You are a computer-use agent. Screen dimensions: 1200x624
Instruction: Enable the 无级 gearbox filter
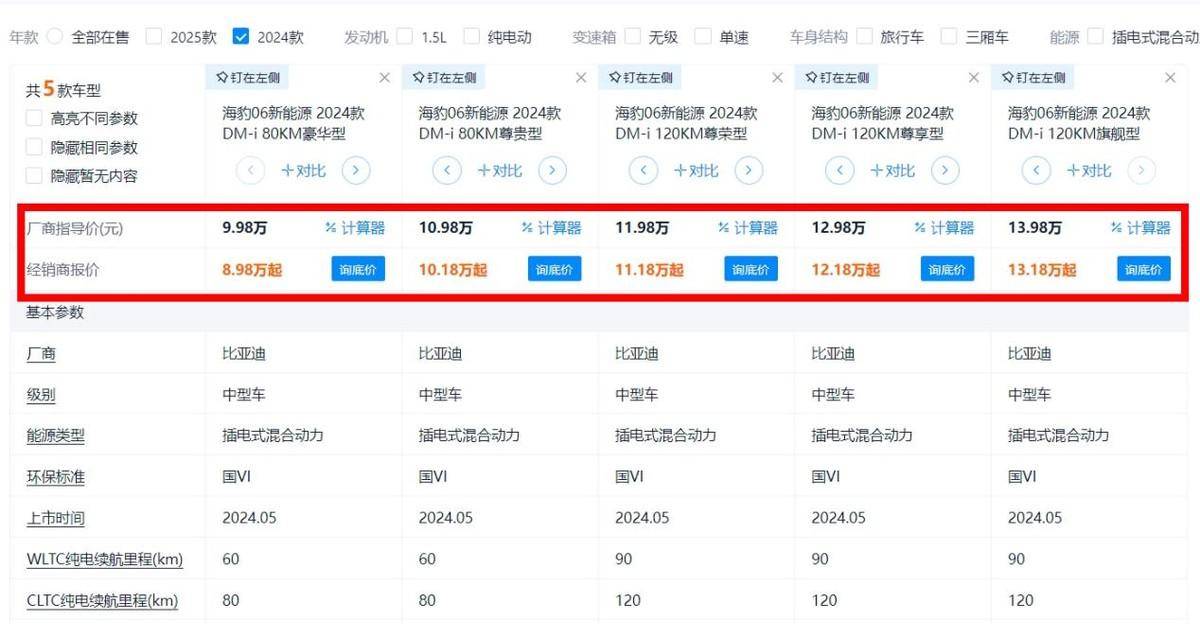tap(632, 37)
